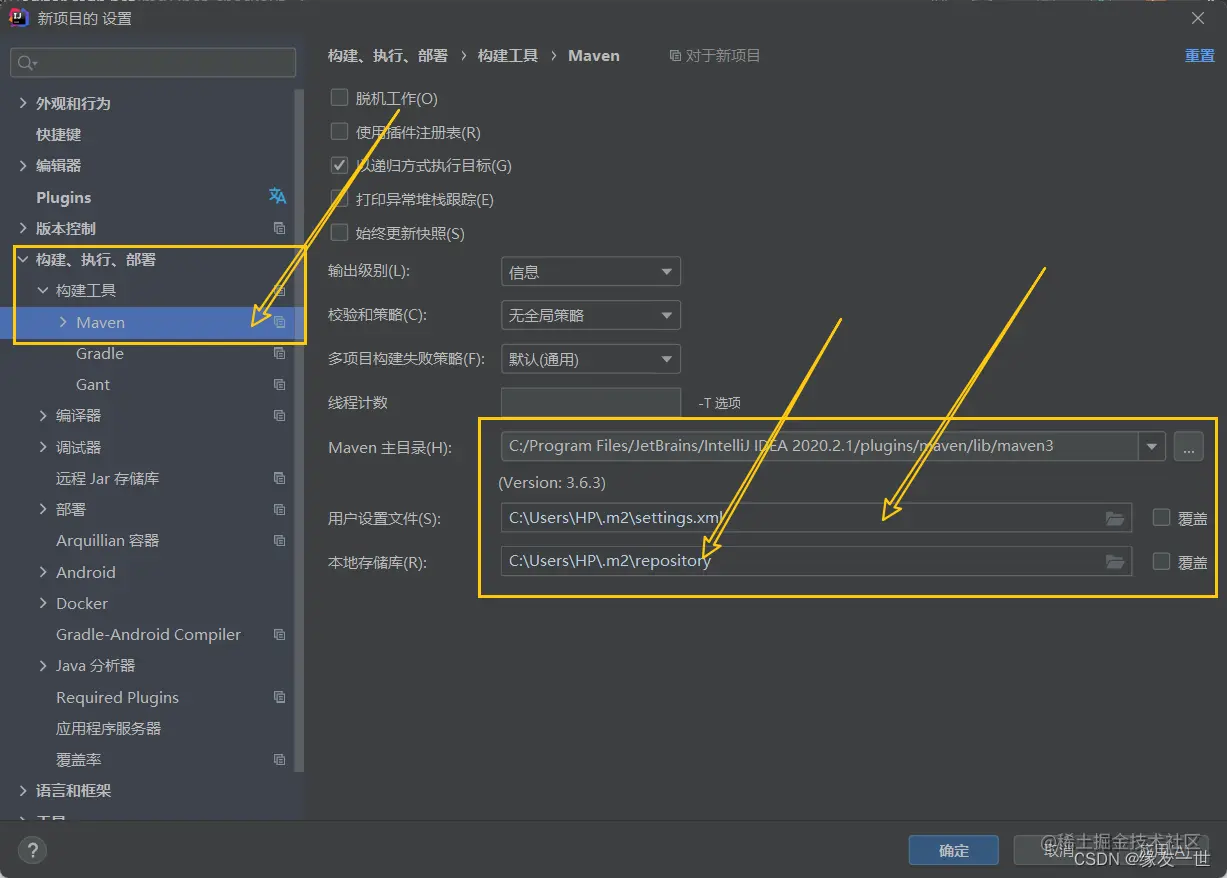The height and width of the screenshot is (878, 1227).
Task: Click the project-level icon beside 远程 Jar 存储库
Action: click(280, 478)
